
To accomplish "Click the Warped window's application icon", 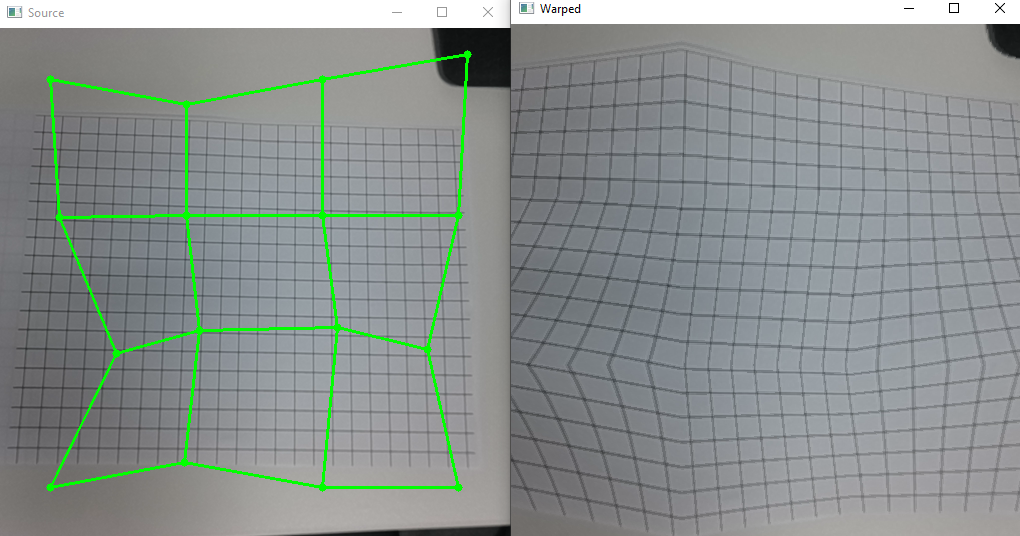I will pos(526,8).
